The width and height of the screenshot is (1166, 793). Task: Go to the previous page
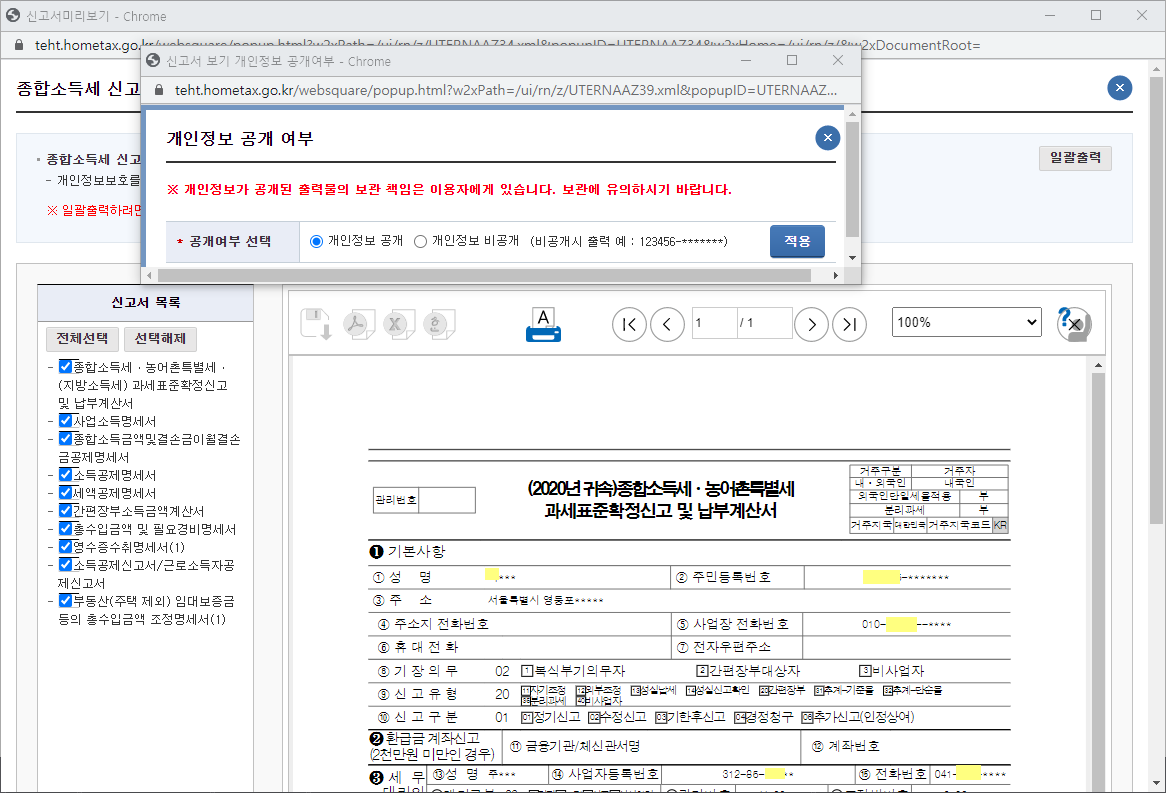(667, 324)
